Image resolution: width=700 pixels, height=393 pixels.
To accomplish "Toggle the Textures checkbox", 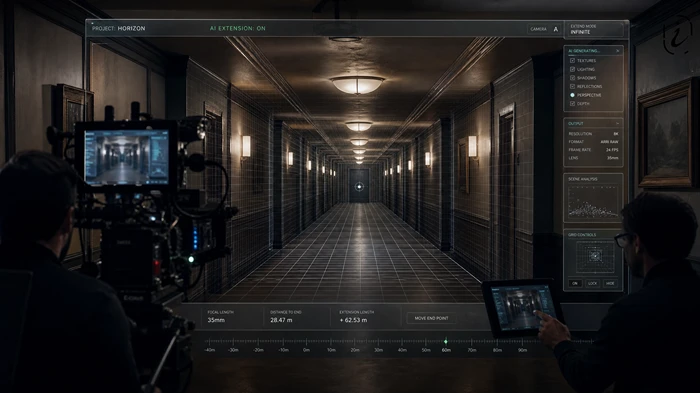I will (572, 60).
